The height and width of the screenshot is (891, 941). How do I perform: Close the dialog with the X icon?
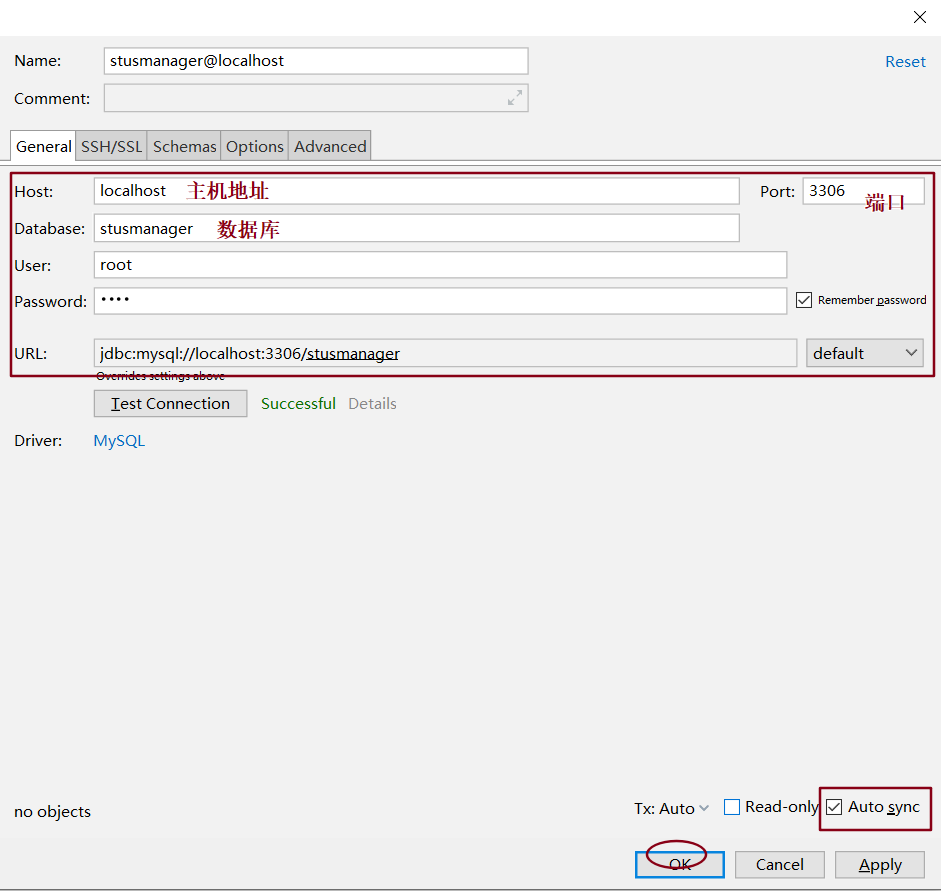[x=919, y=17]
